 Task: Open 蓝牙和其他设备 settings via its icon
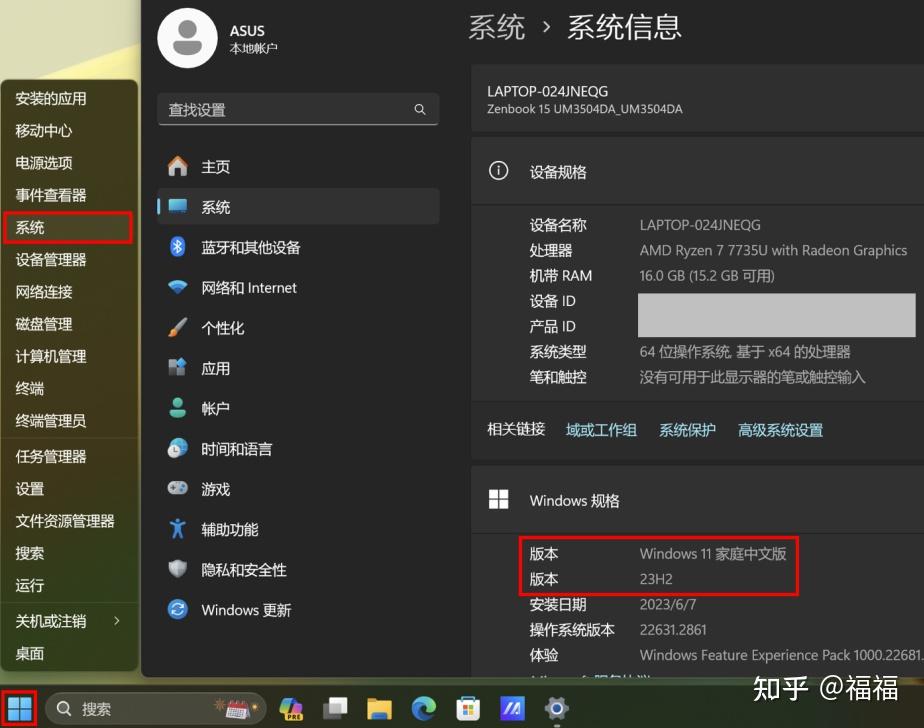pos(178,247)
